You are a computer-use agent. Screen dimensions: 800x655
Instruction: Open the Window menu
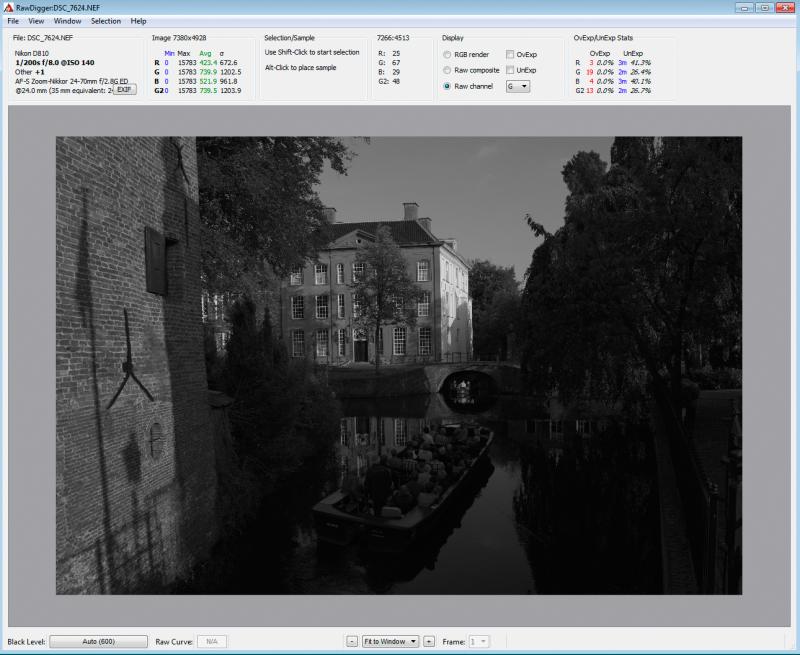pyautogui.click(x=67, y=21)
